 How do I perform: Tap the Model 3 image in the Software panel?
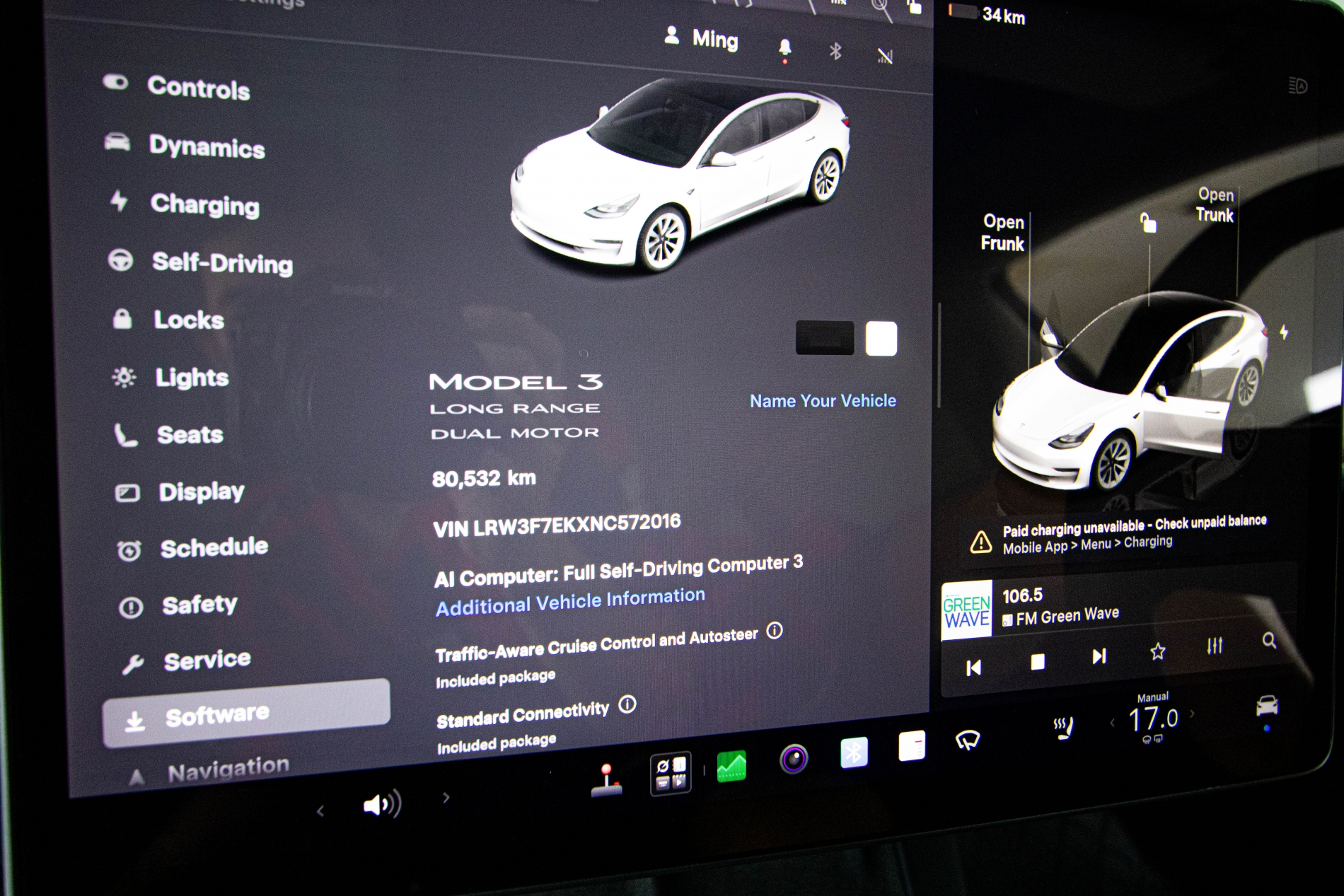680,174
